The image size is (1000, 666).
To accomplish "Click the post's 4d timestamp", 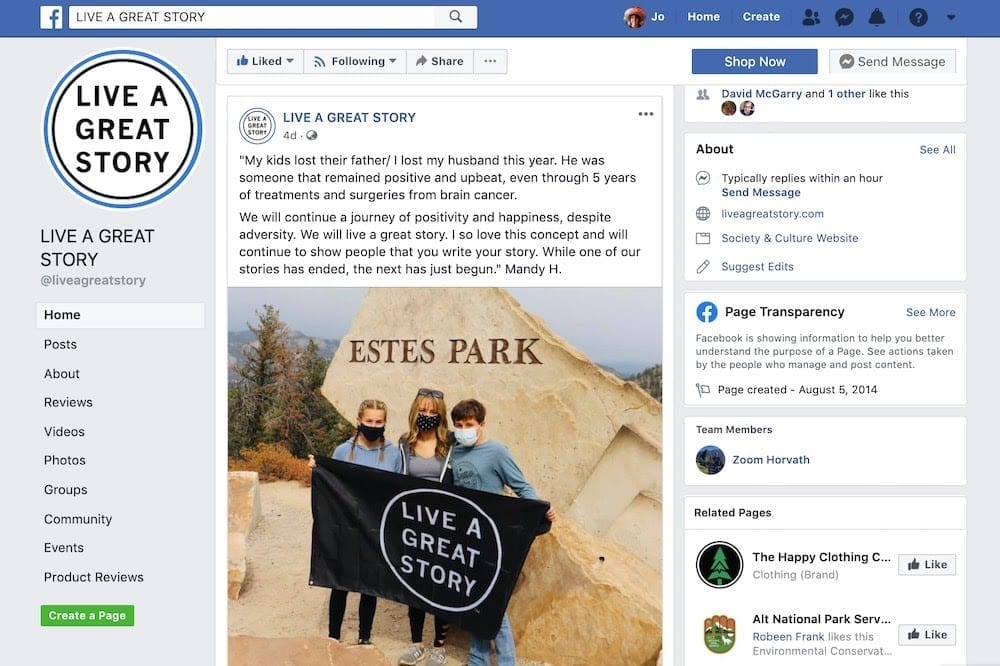I will click(x=290, y=135).
